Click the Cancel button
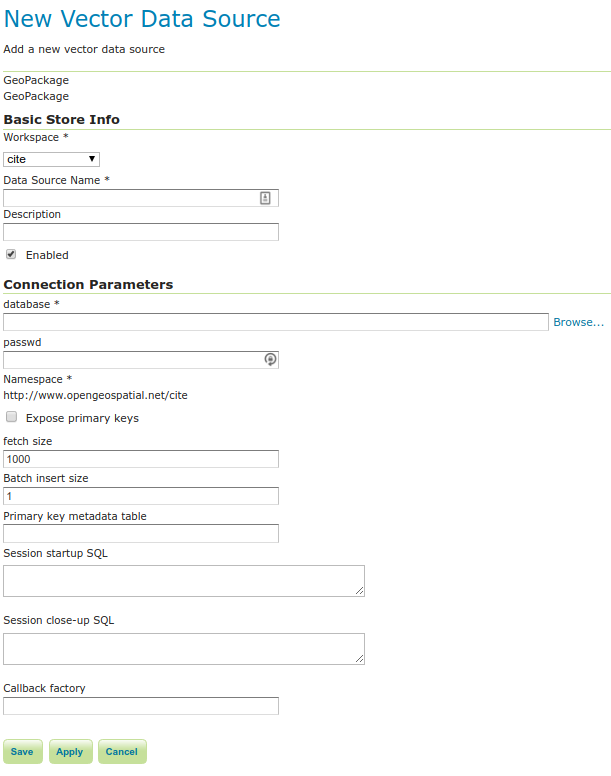 click(122, 752)
